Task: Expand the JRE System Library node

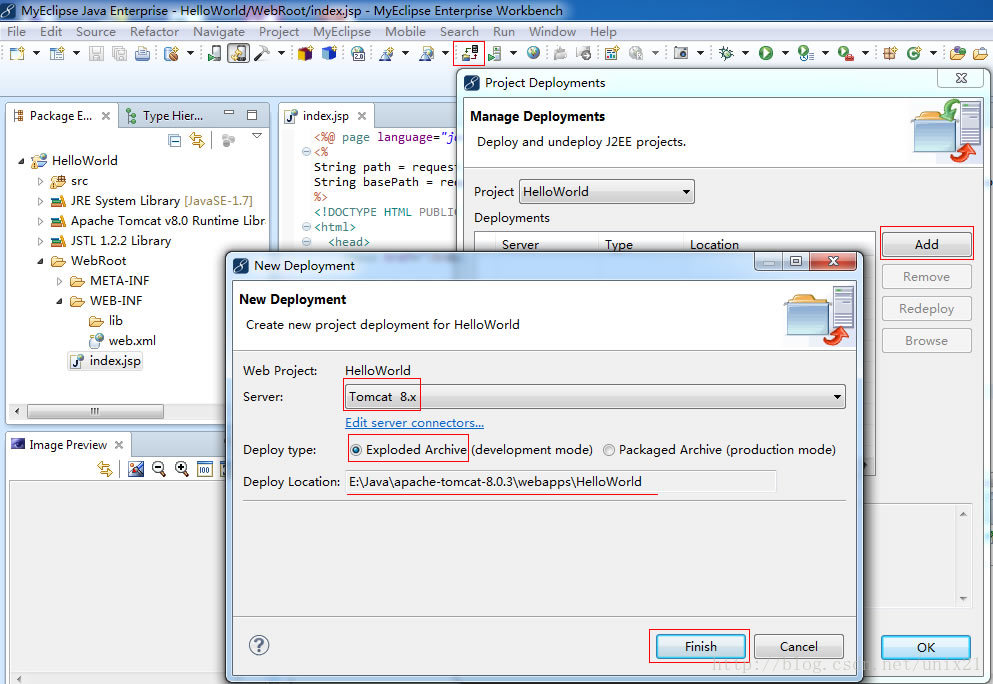Action: coord(41,201)
